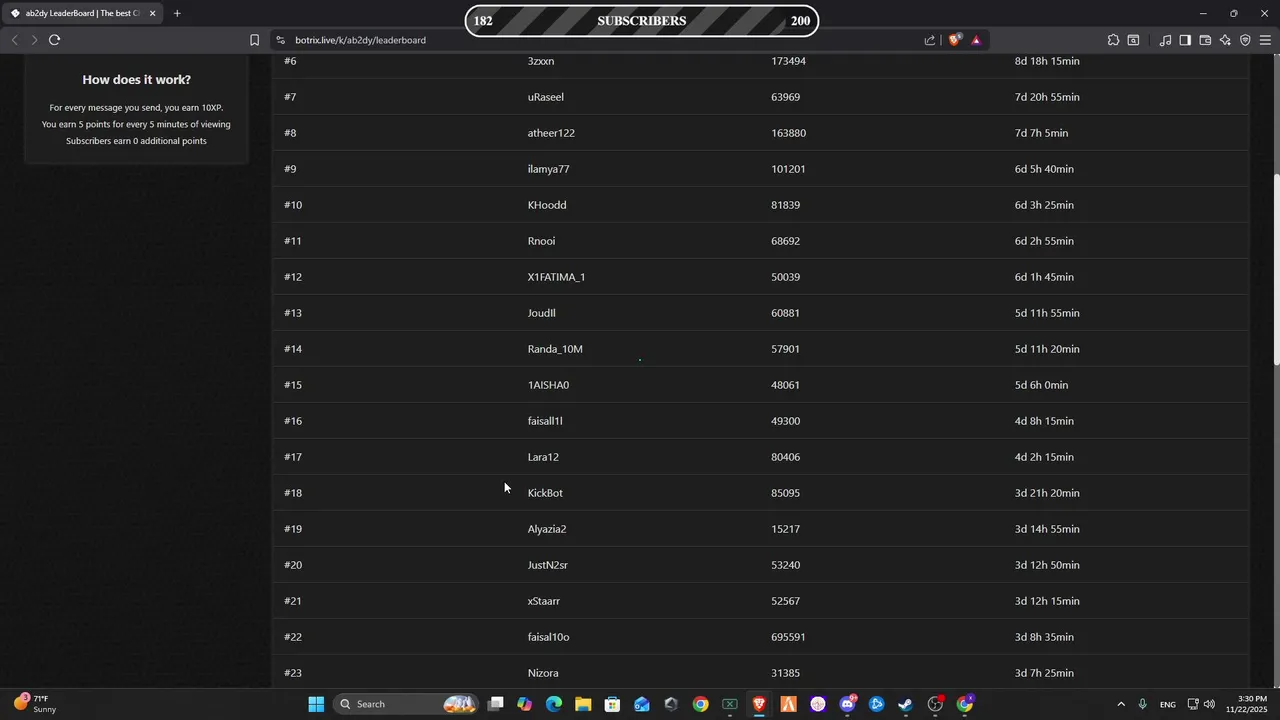This screenshot has width=1280, height=720.
Task: Open the Extensions puzzle icon
Action: click(1113, 40)
